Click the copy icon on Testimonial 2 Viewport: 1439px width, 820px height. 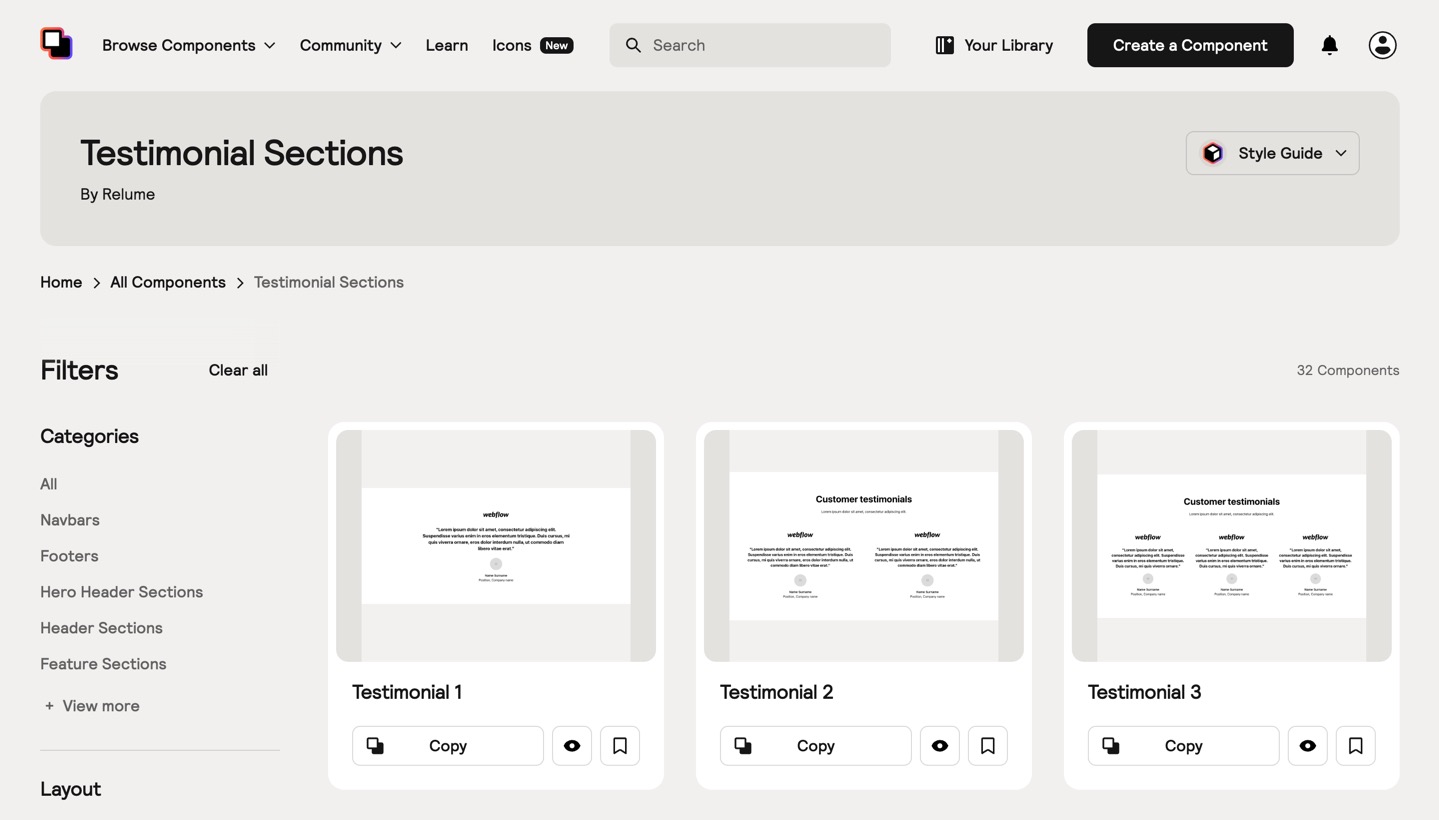coord(743,746)
